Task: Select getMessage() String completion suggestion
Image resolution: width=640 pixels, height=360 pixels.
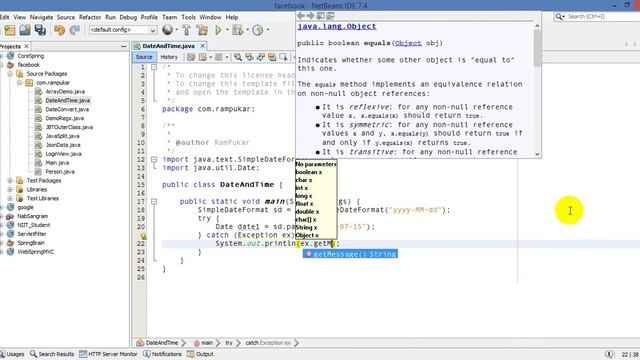Action: (x=350, y=254)
